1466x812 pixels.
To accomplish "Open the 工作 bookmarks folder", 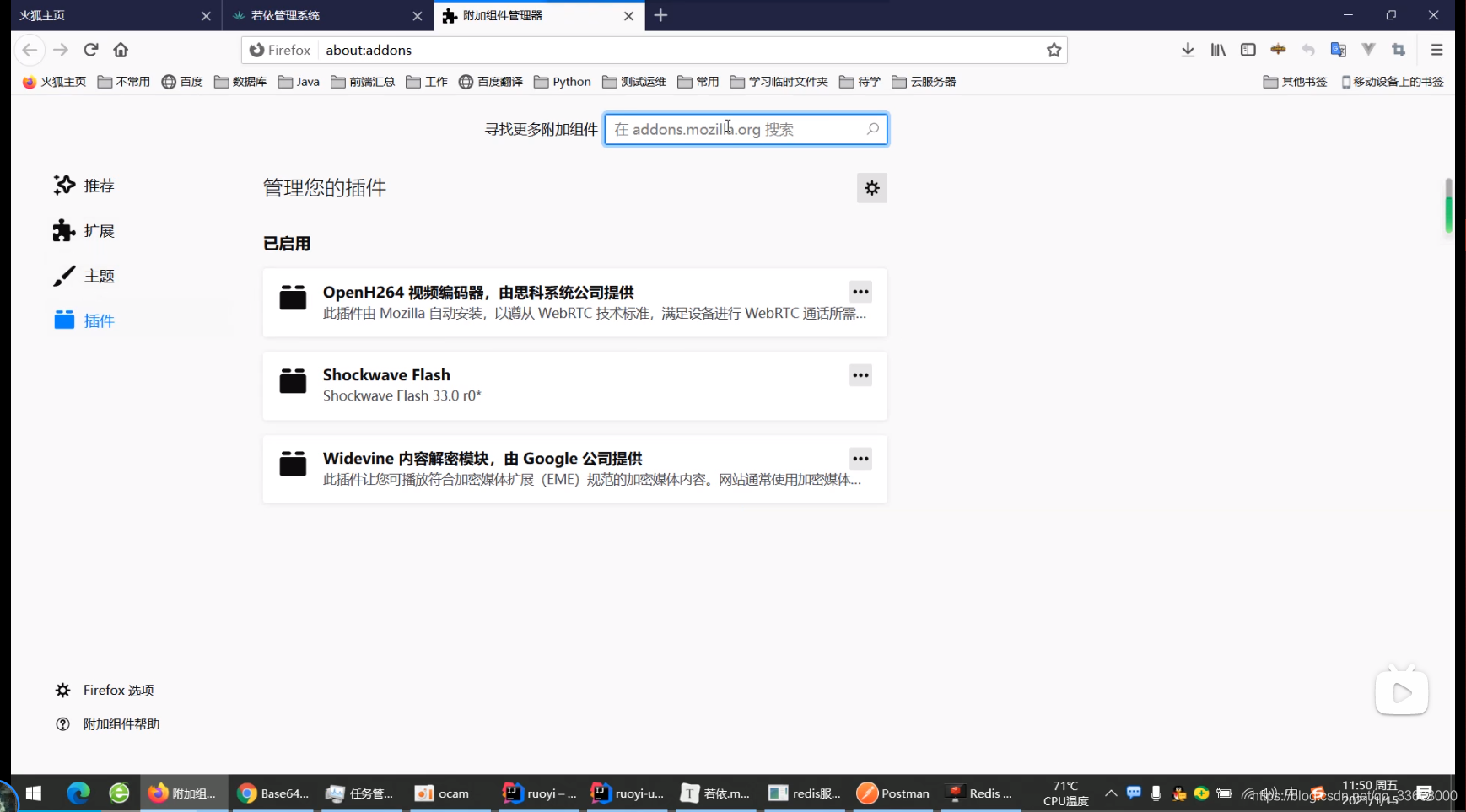I will point(427,82).
